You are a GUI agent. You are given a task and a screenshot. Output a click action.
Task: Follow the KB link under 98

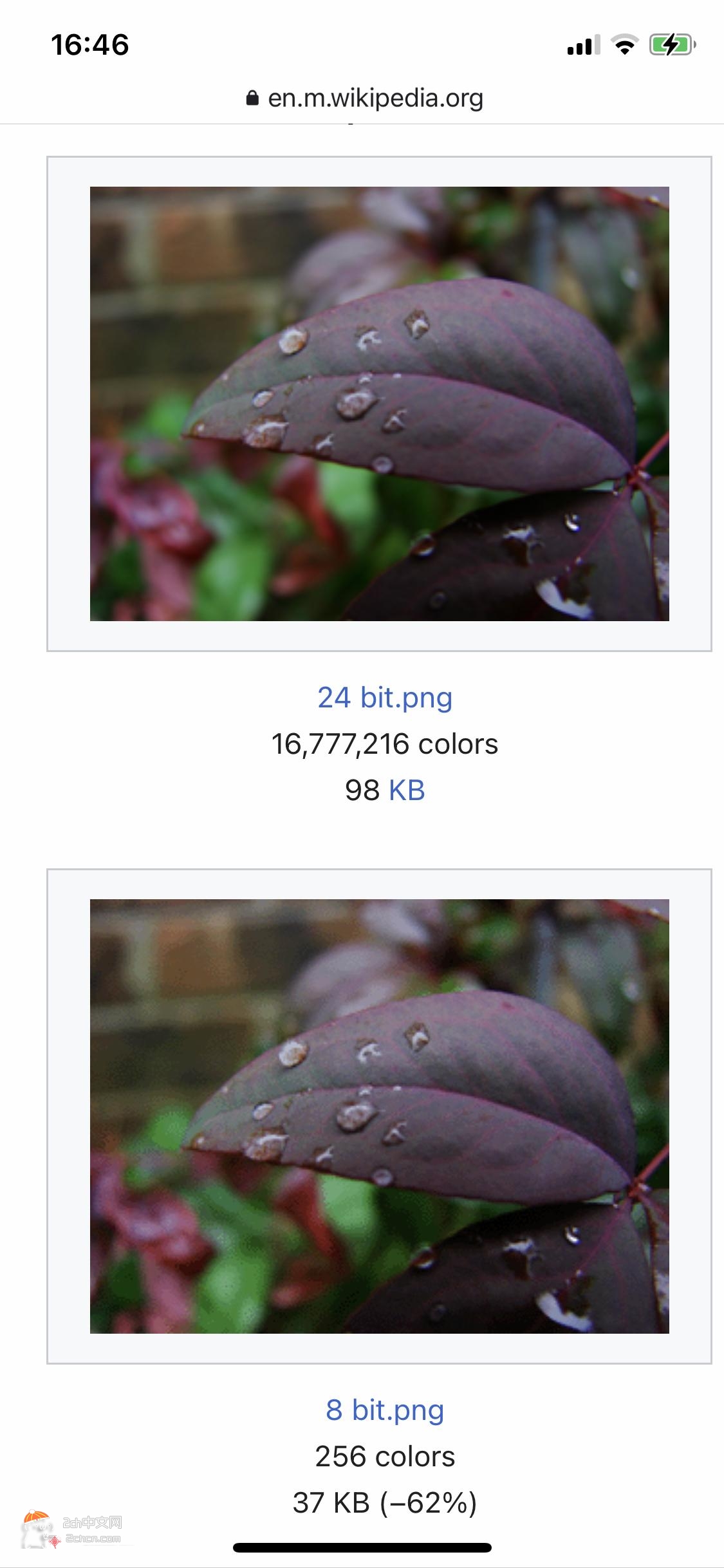tap(407, 790)
